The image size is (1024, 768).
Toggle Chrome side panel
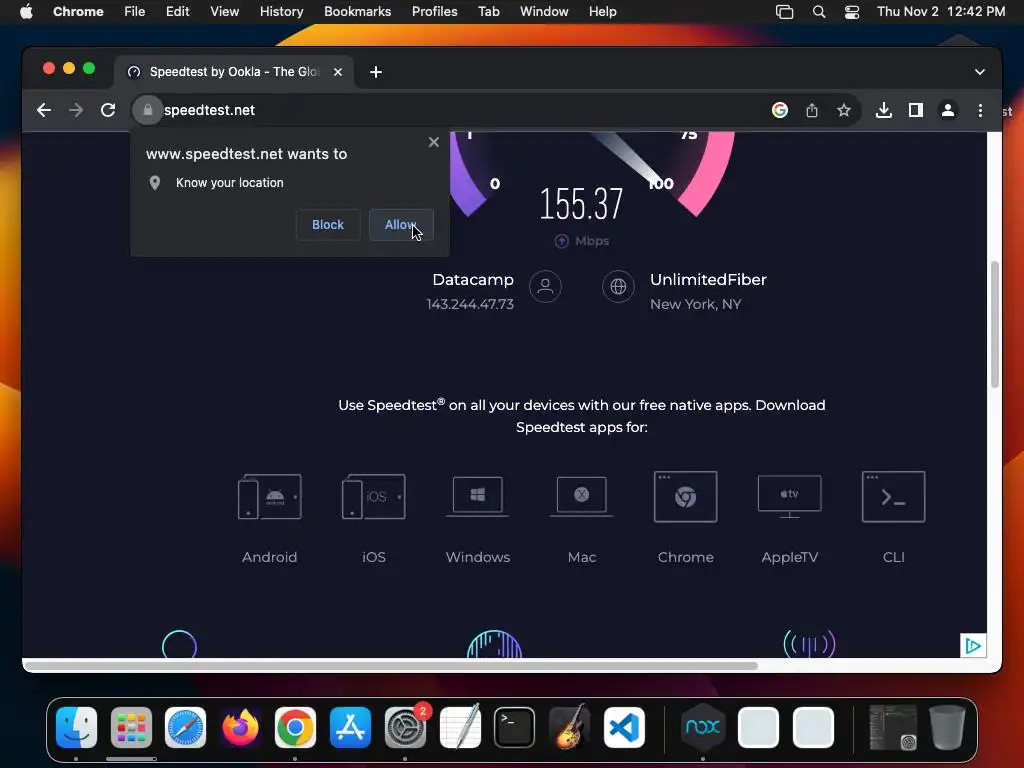[916, 110]
